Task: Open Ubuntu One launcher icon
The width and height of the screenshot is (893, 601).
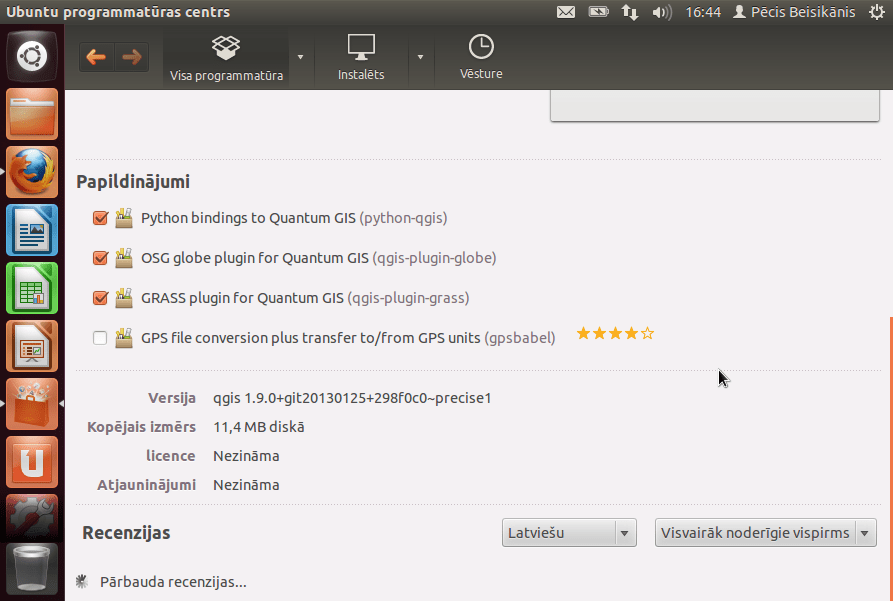Action: [x=32, y=462]
